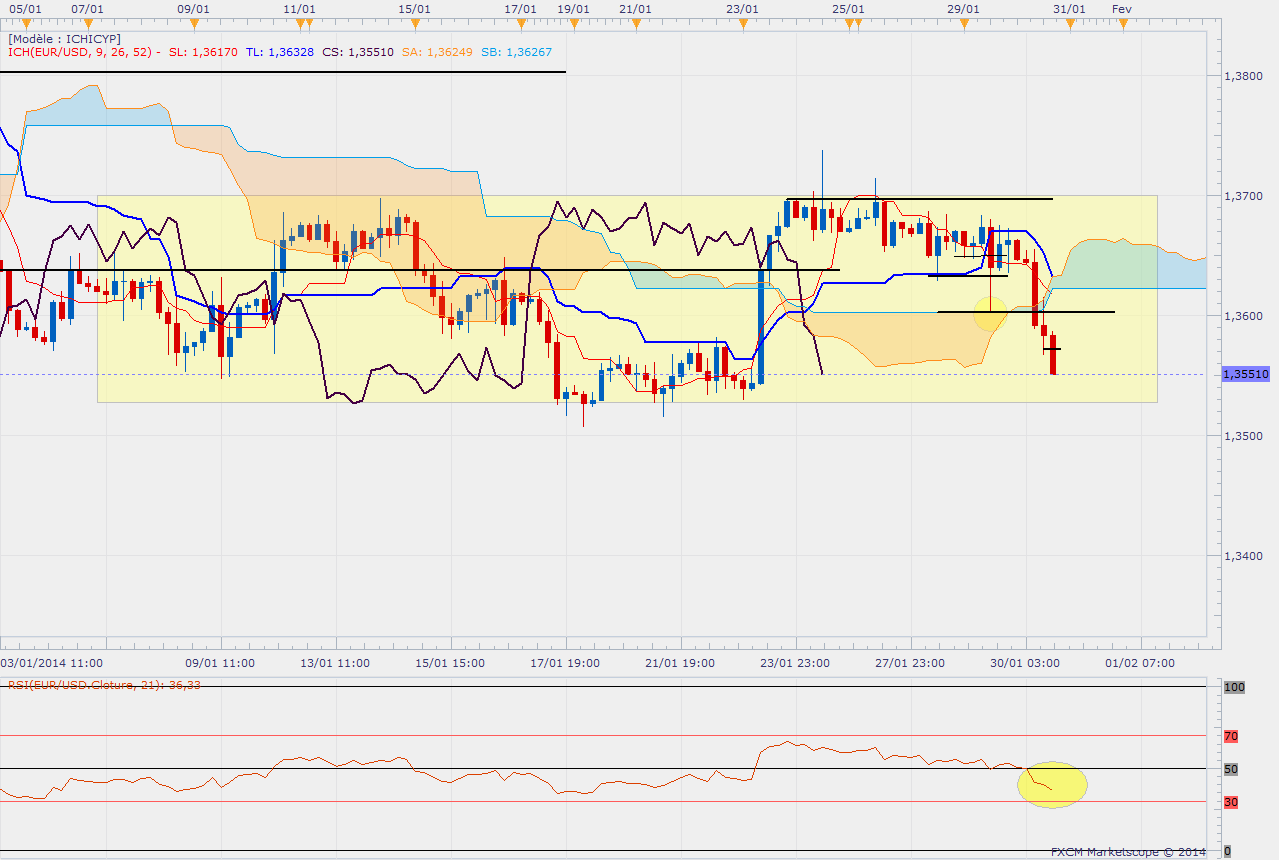Screen dimensions: 1279x860
Task: Click the 15/01 15:00 time axis label
Action: click(x=450, y=663)
